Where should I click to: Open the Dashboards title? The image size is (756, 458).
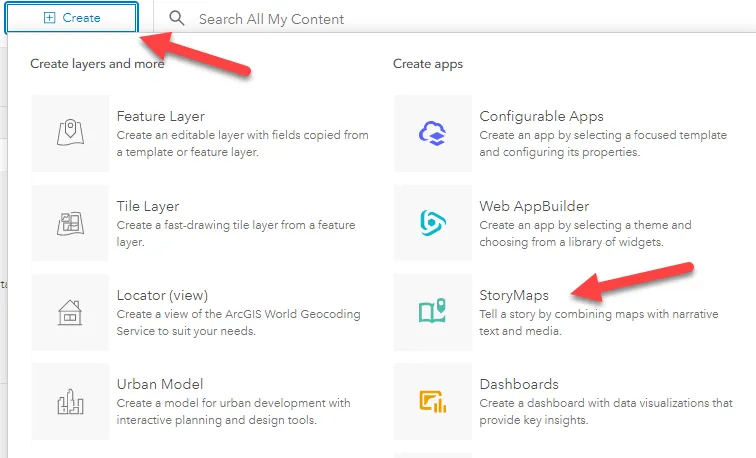pos(519,384)
